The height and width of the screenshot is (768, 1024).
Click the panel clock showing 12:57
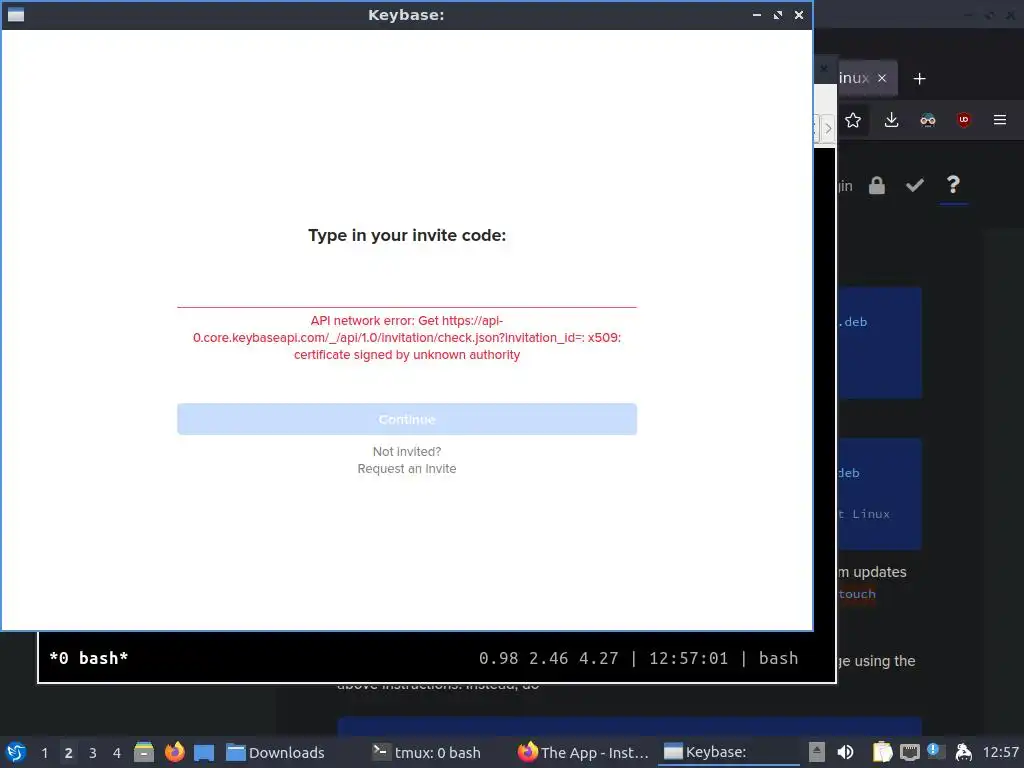coord(1000,752)
